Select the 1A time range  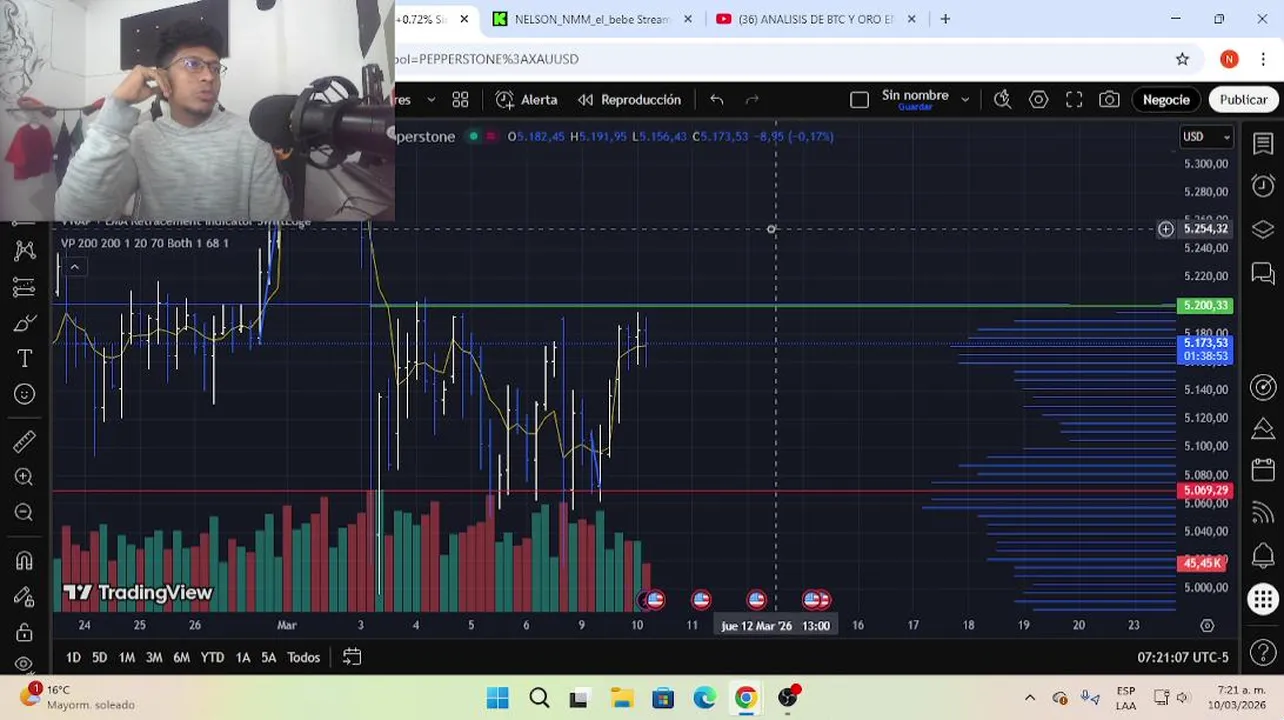243,657
